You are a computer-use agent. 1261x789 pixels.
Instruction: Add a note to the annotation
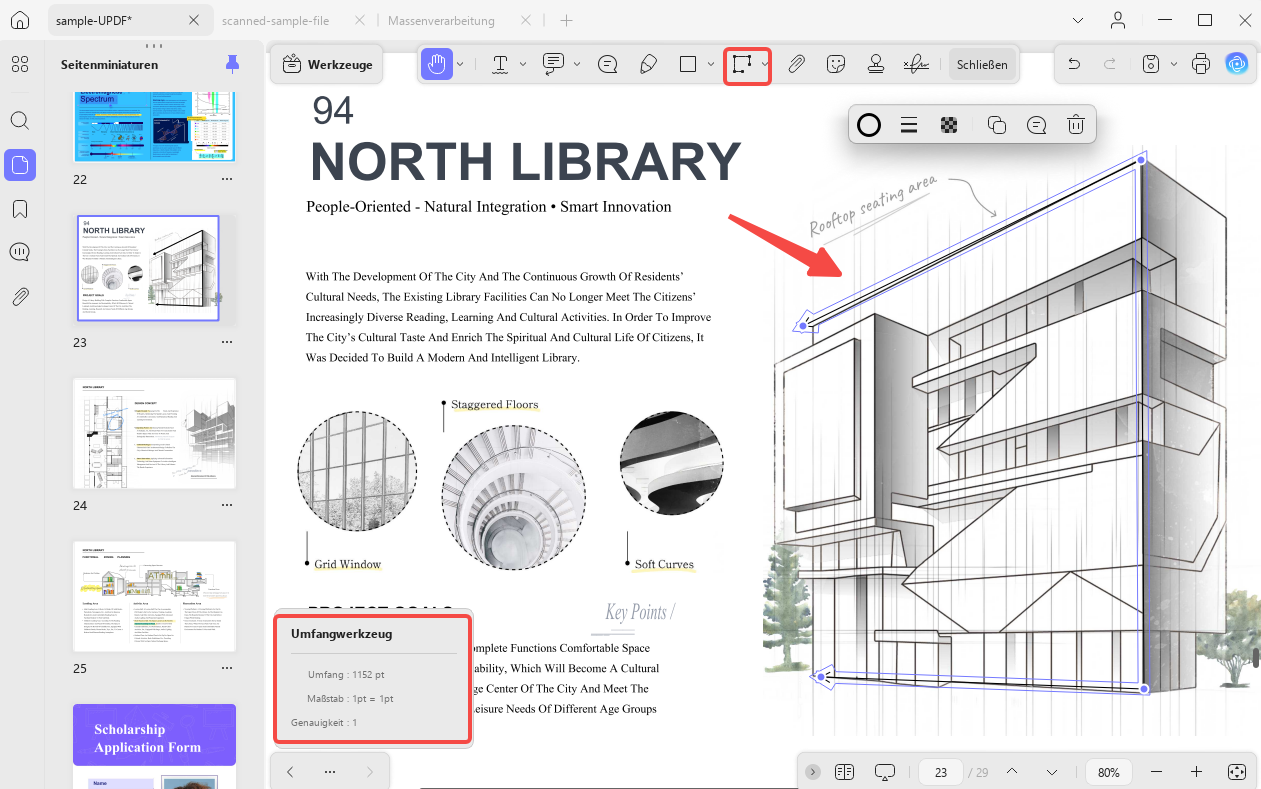coord(1036,125)
